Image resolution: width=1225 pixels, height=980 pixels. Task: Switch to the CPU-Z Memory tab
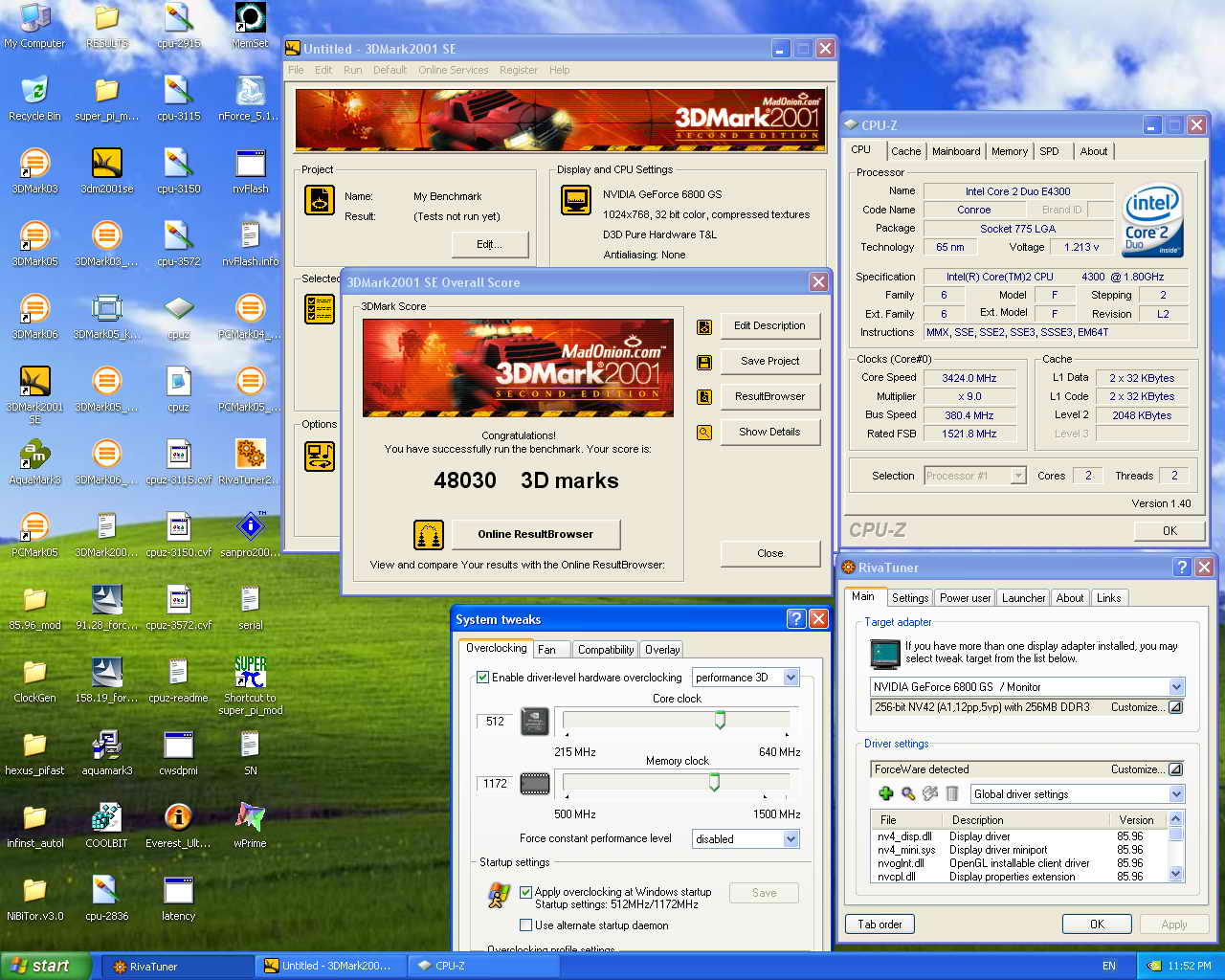click(x=1010, y=151)
